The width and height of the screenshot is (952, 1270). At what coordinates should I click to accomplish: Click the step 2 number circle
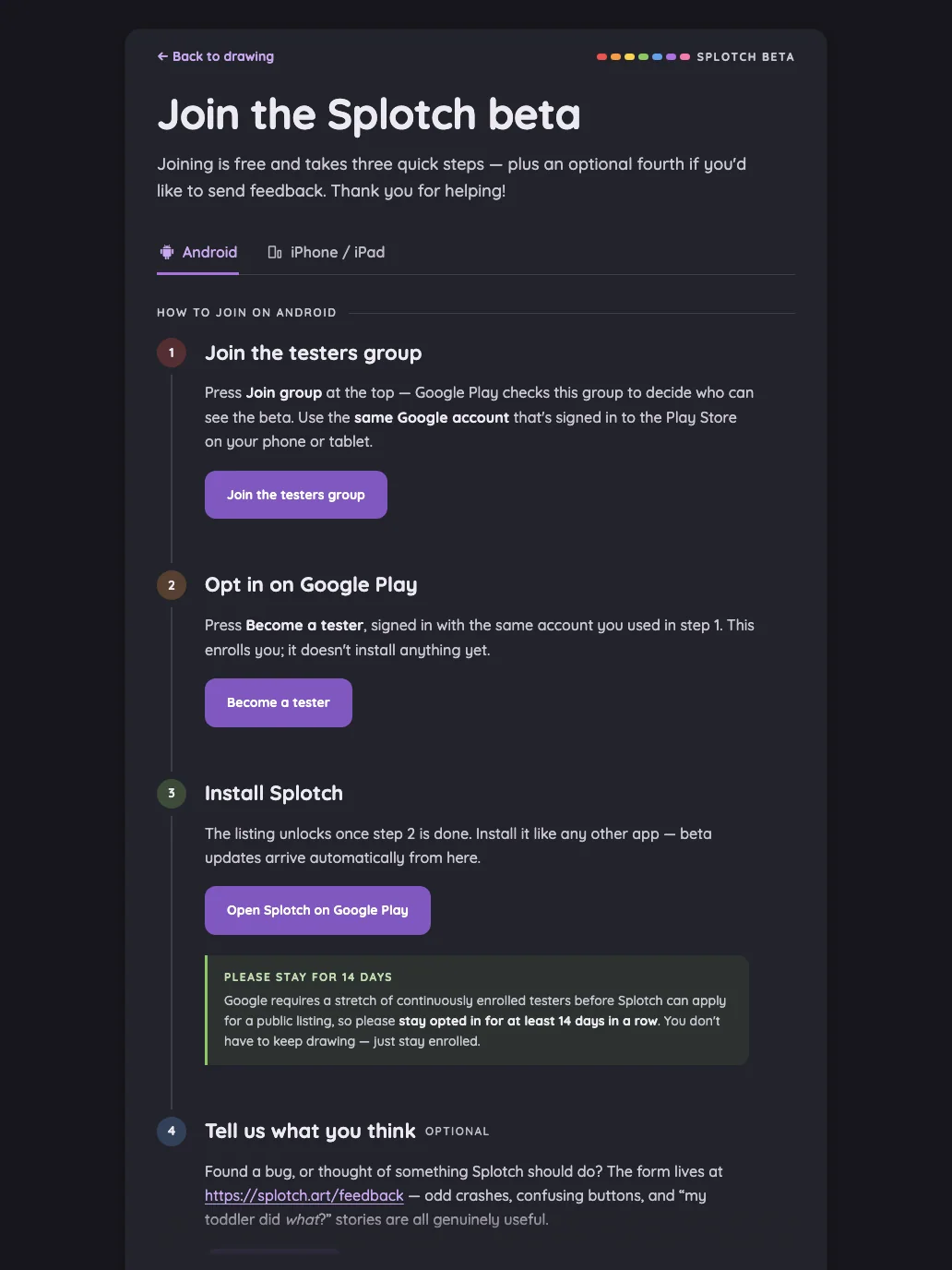(172, 585)
